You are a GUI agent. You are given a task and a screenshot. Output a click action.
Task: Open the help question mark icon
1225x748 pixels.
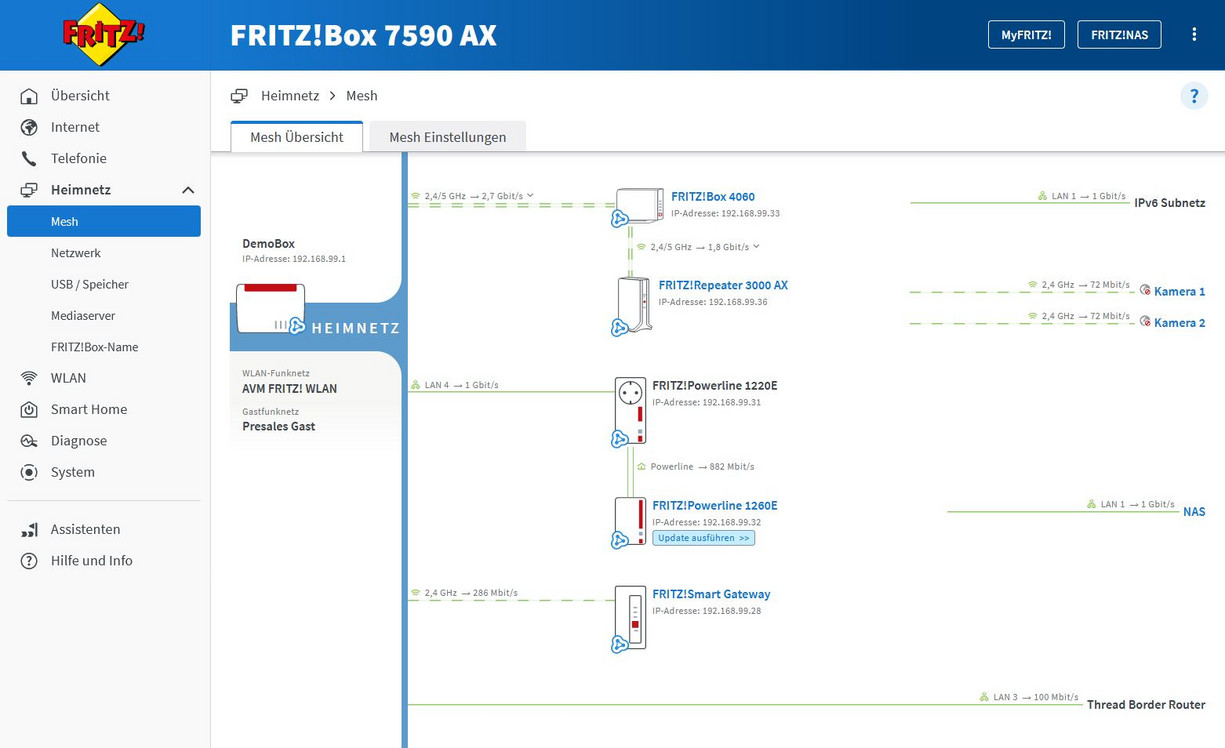1194,96
